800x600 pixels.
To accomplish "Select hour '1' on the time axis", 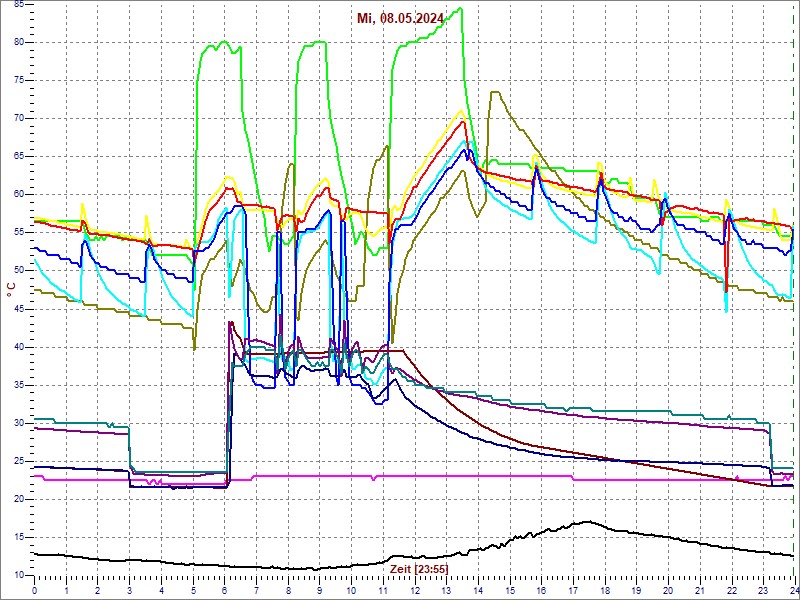I will coord(66,590).
